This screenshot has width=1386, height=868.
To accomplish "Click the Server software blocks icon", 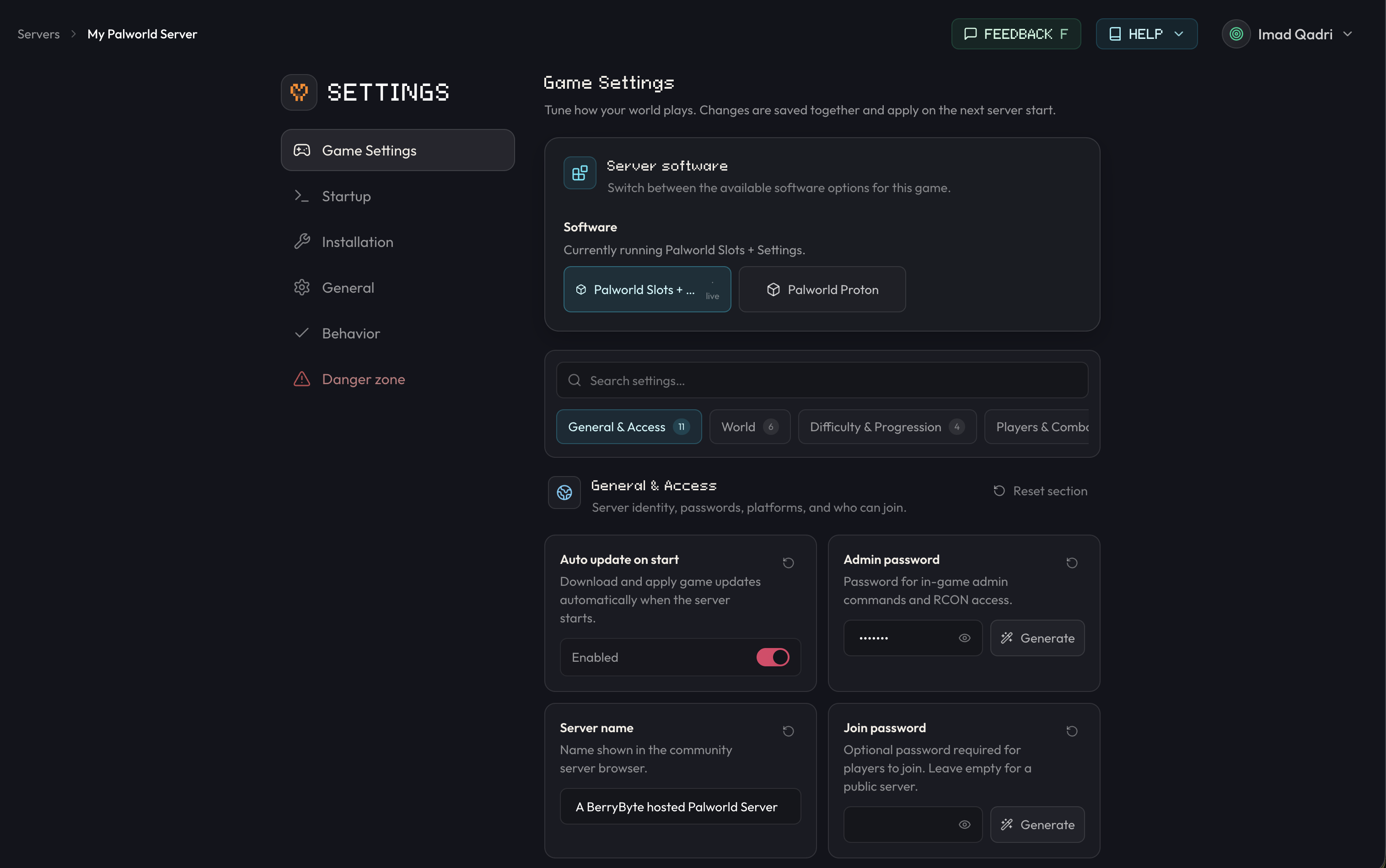I will click(x=580, y=173).
